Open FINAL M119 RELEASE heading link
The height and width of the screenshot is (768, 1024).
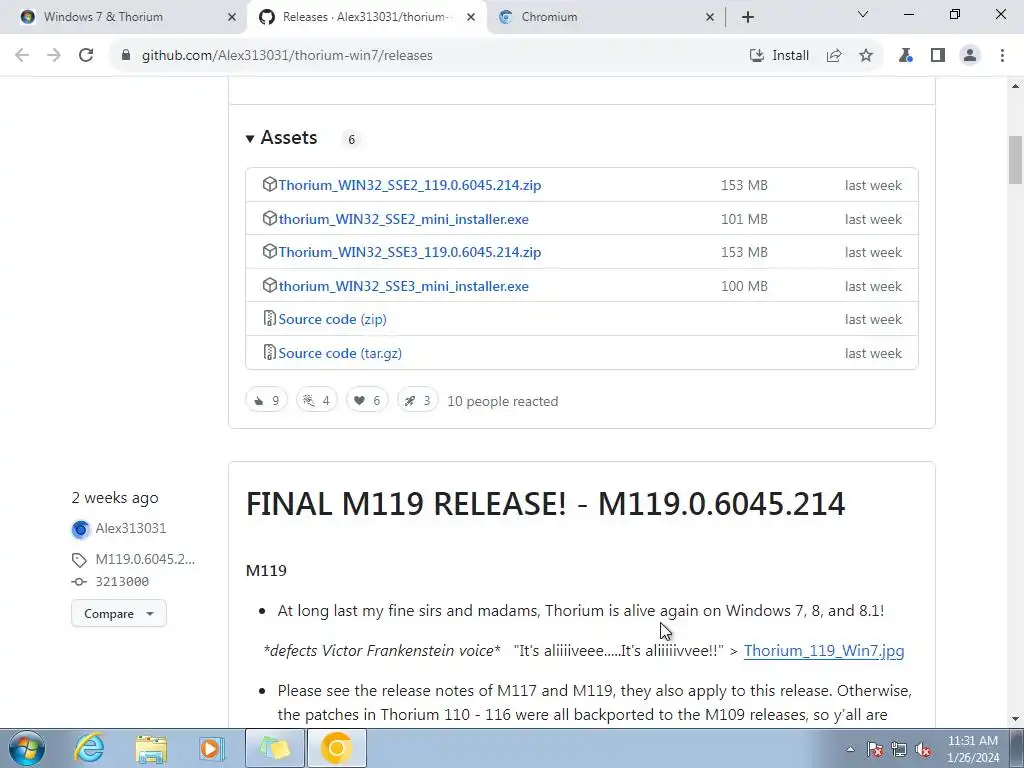pos(545,504)
